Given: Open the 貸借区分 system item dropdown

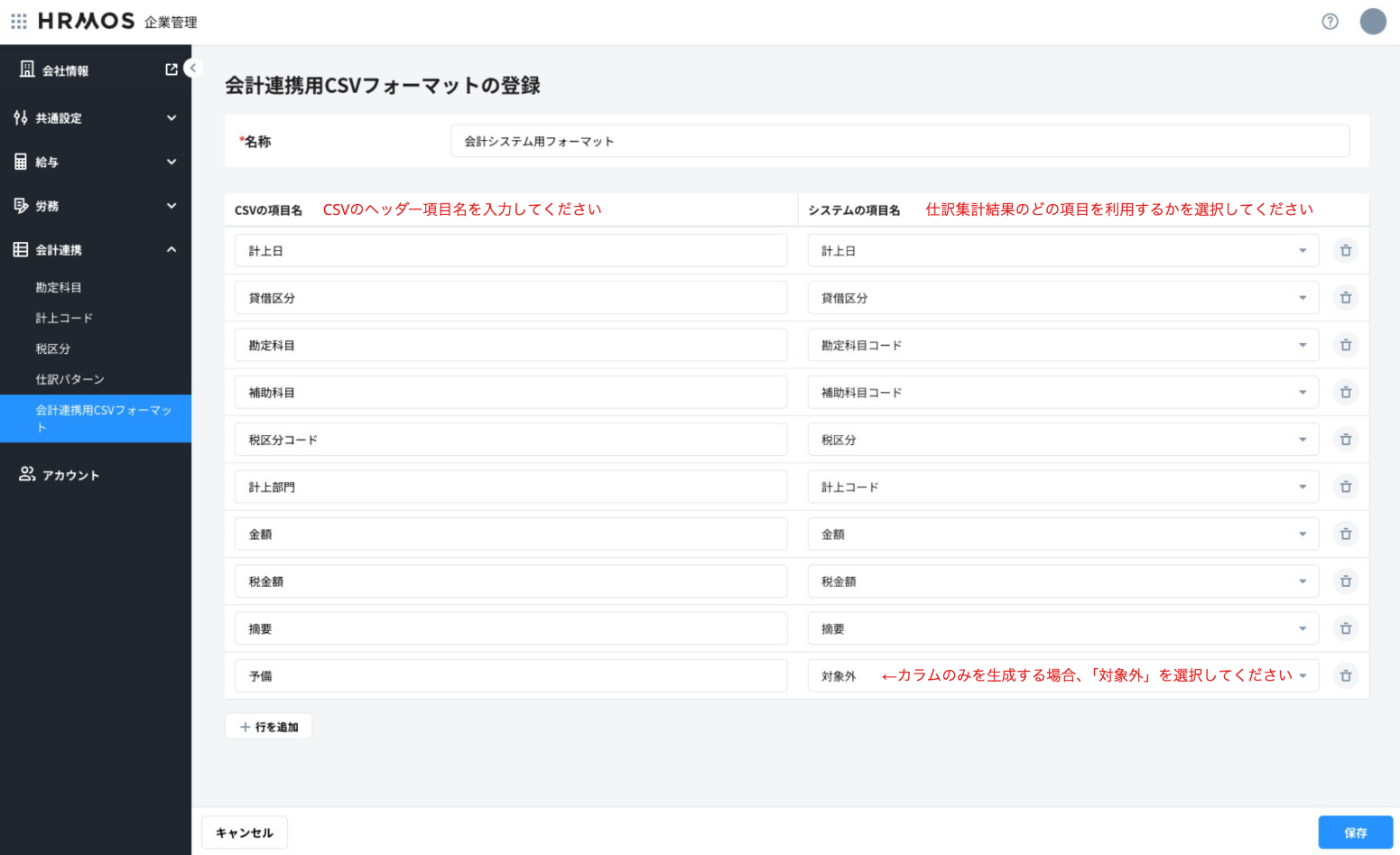Looking at the screenshot, I should pos(1062,298).
